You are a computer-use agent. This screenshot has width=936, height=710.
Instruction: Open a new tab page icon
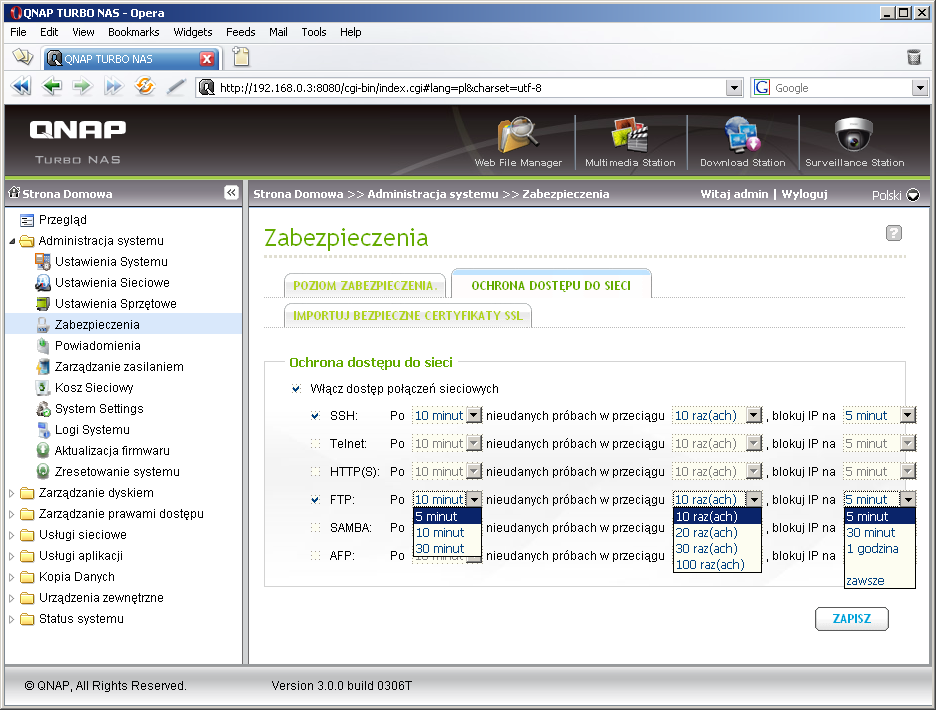[x=241, y=57]
